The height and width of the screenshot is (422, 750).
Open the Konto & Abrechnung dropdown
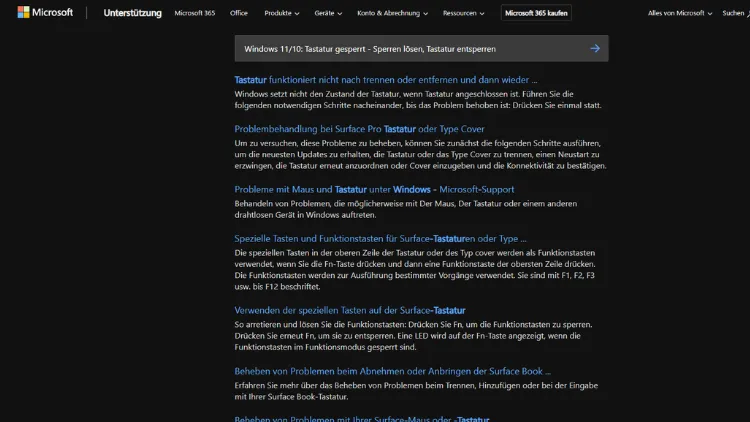392,13
